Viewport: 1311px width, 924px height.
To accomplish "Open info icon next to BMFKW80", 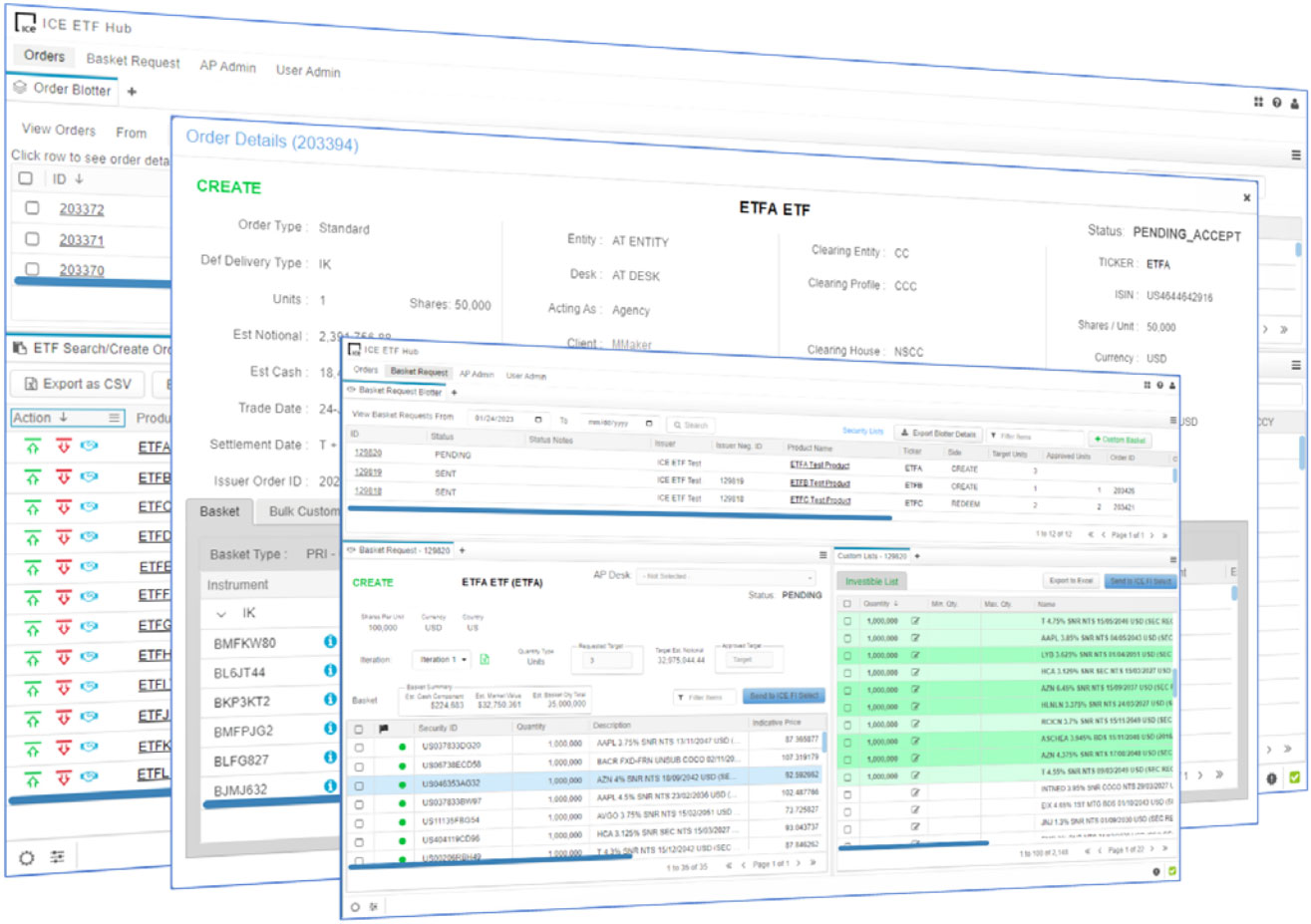I will pyautogui.click(x=330, y=642).
